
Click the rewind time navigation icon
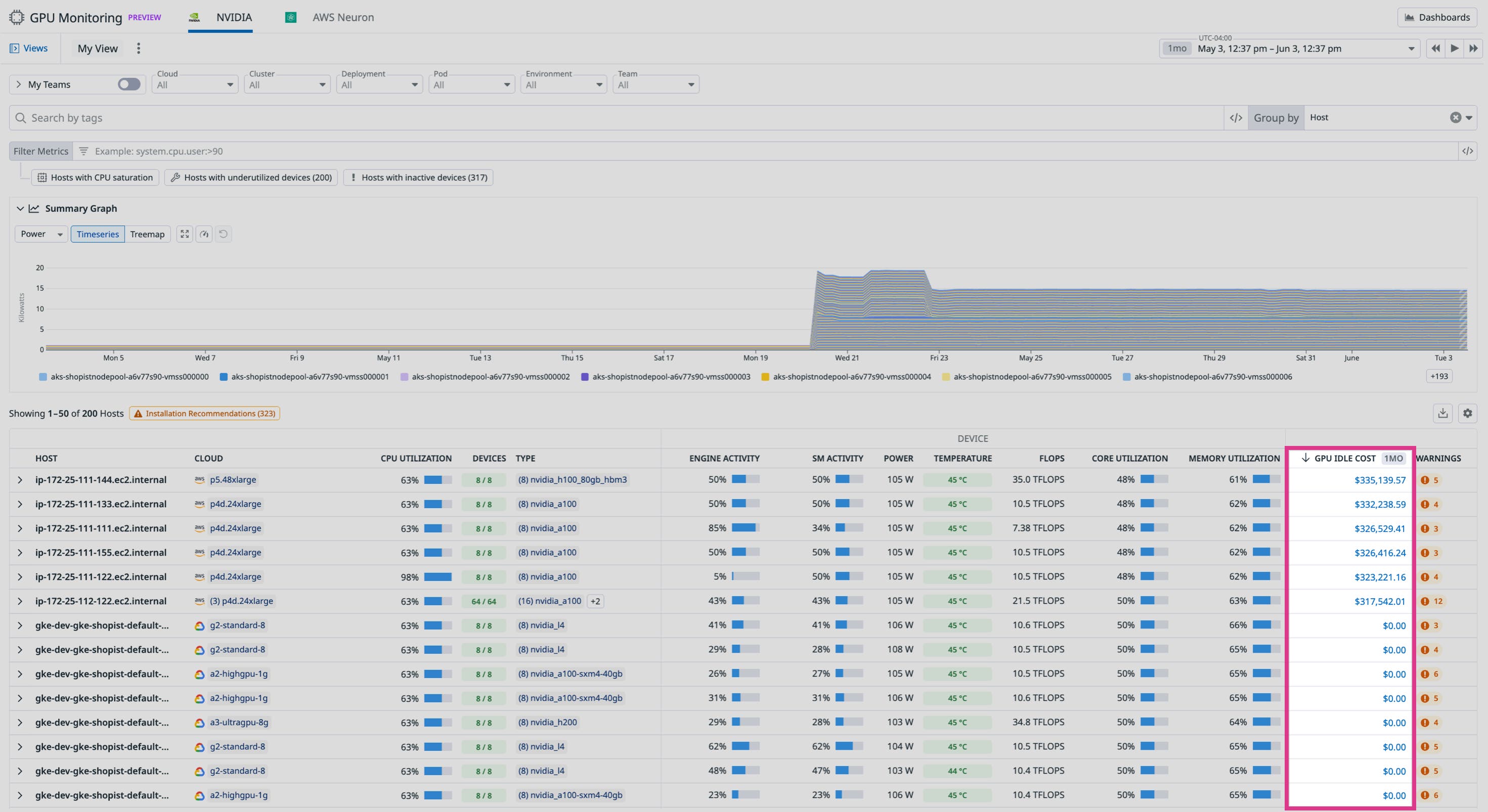pyautogui.click(x=1435, y=49)
